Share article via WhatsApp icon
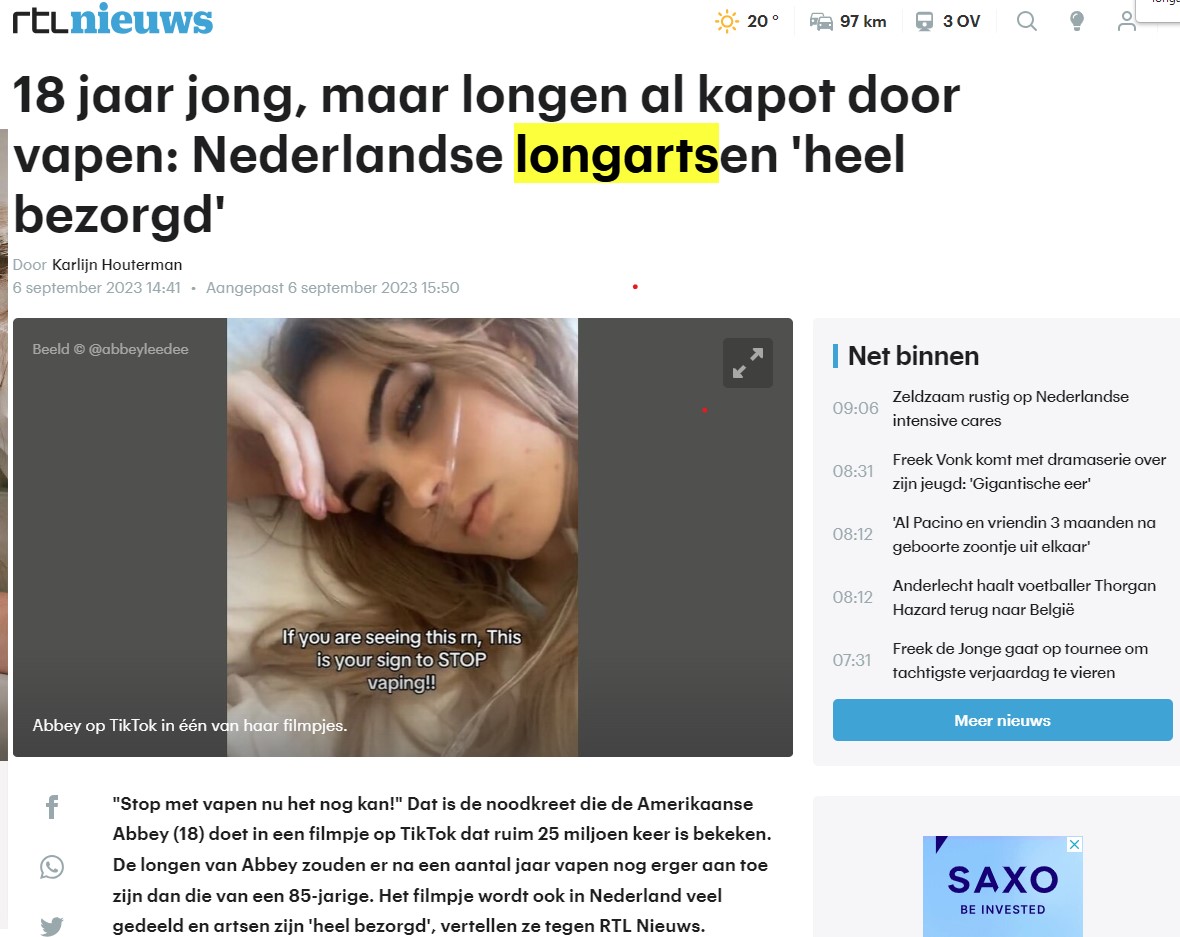This screenshot has width=1180, height=937. pyautogui.click(x=52, y=867)
